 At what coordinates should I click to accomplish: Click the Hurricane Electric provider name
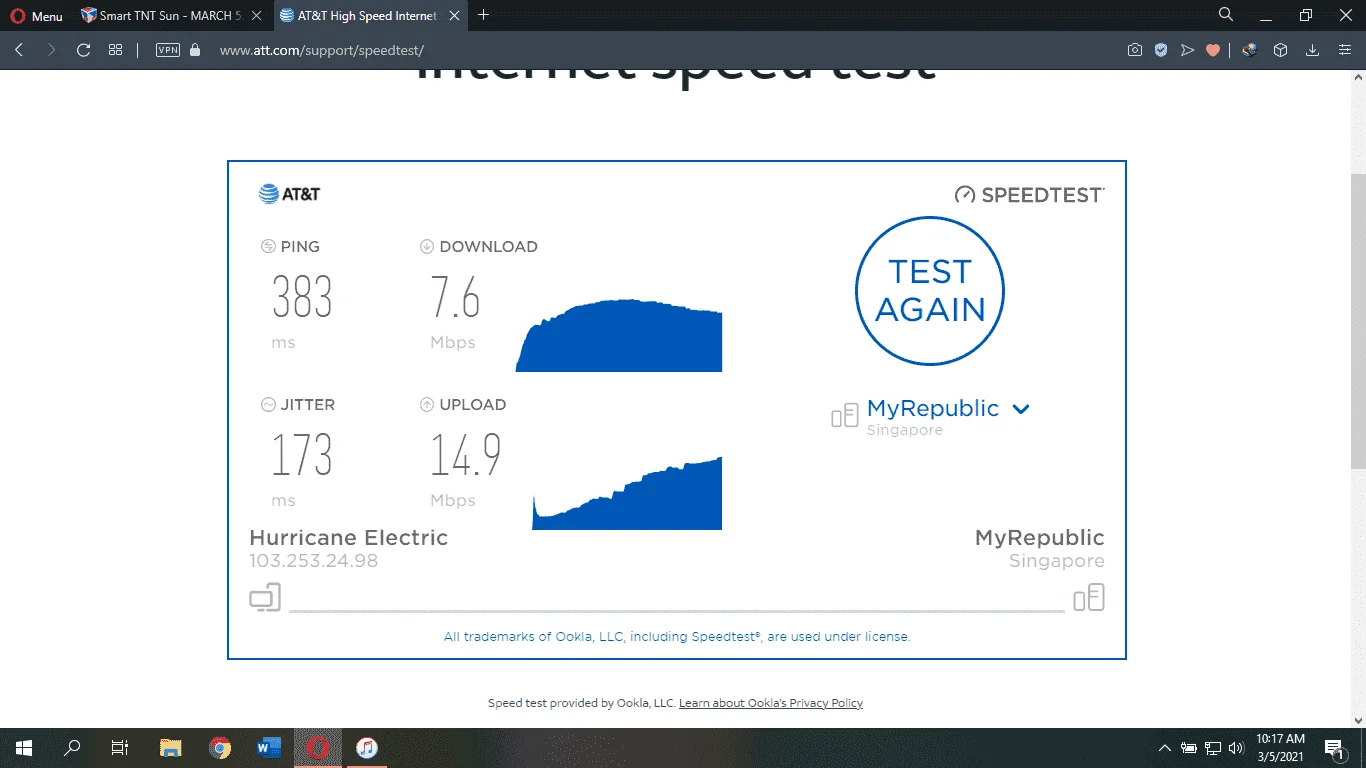[x=348, y=538]
